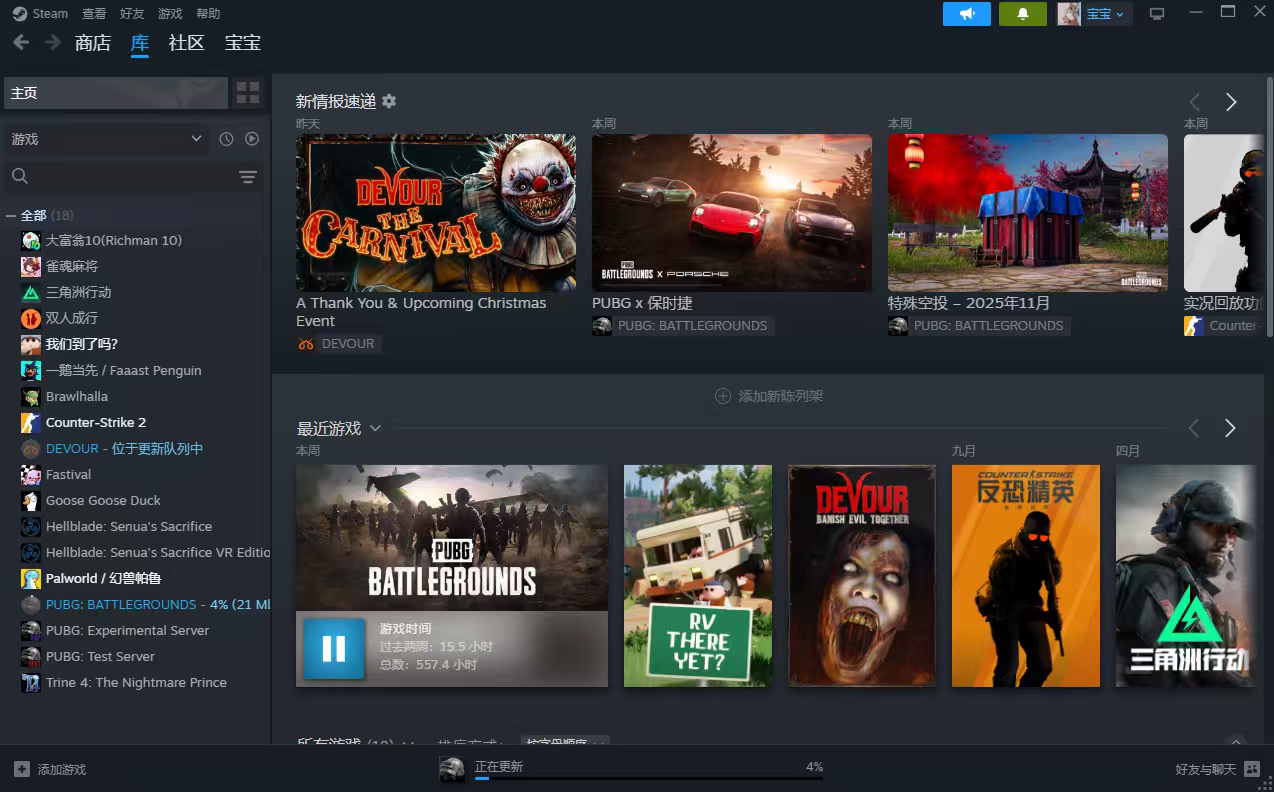Image resolution: width=1274 pixels, height=792 pixels.
Task: Open the 商店 tab
Action: 92,42
